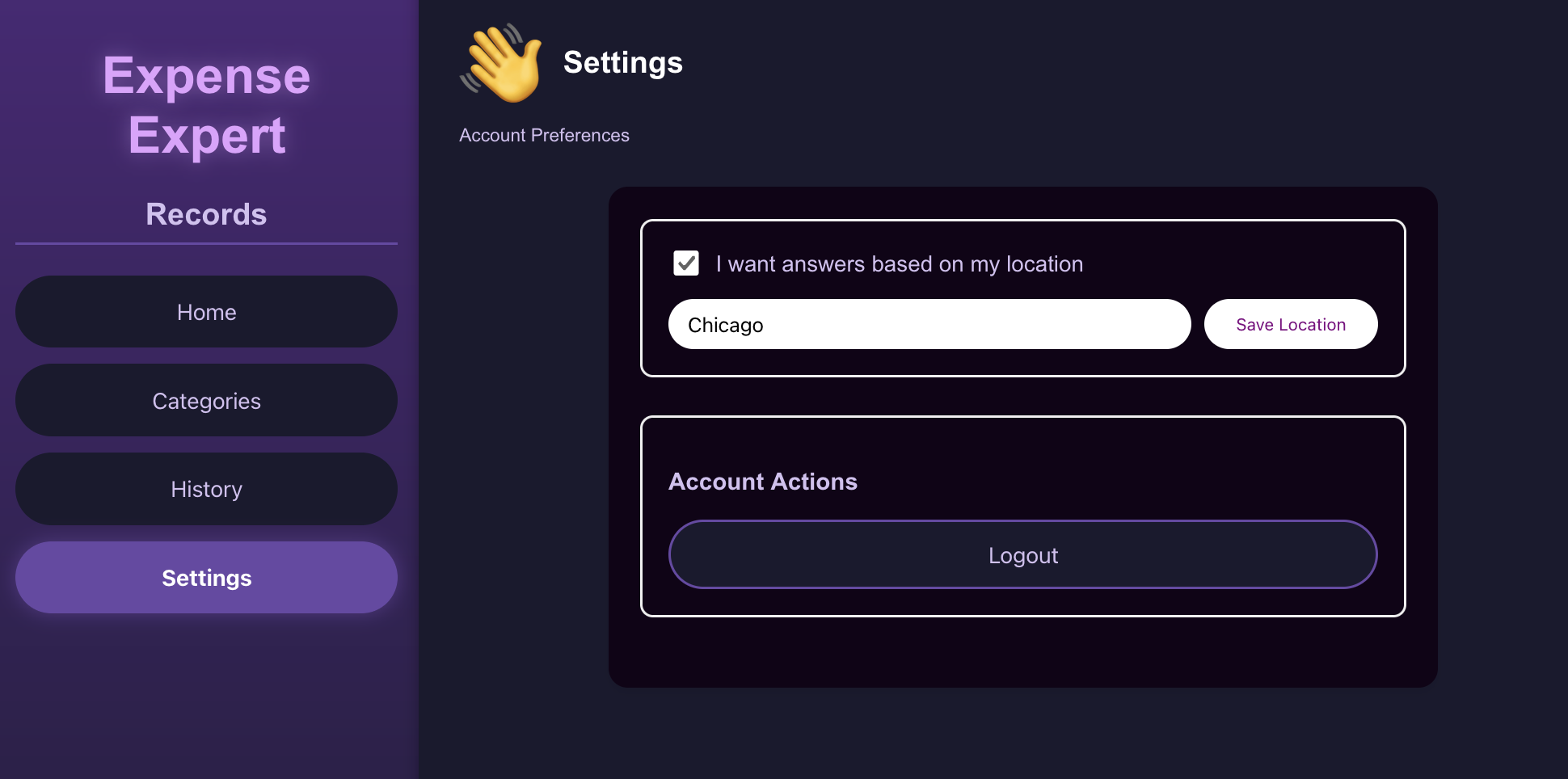Go to Categories in the sidebar
This screenshot has height=779, width=1568.
(206, 401)
